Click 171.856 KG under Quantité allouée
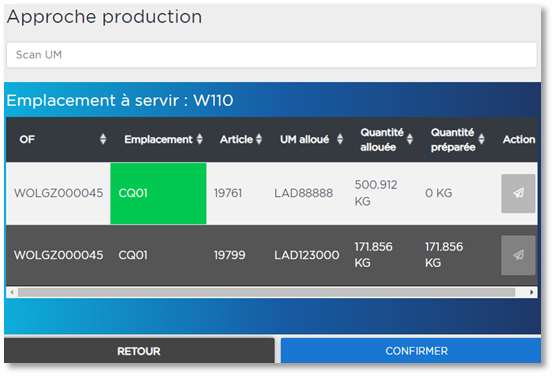This screenshot has height=376, width=554. (x=373, y=255)
